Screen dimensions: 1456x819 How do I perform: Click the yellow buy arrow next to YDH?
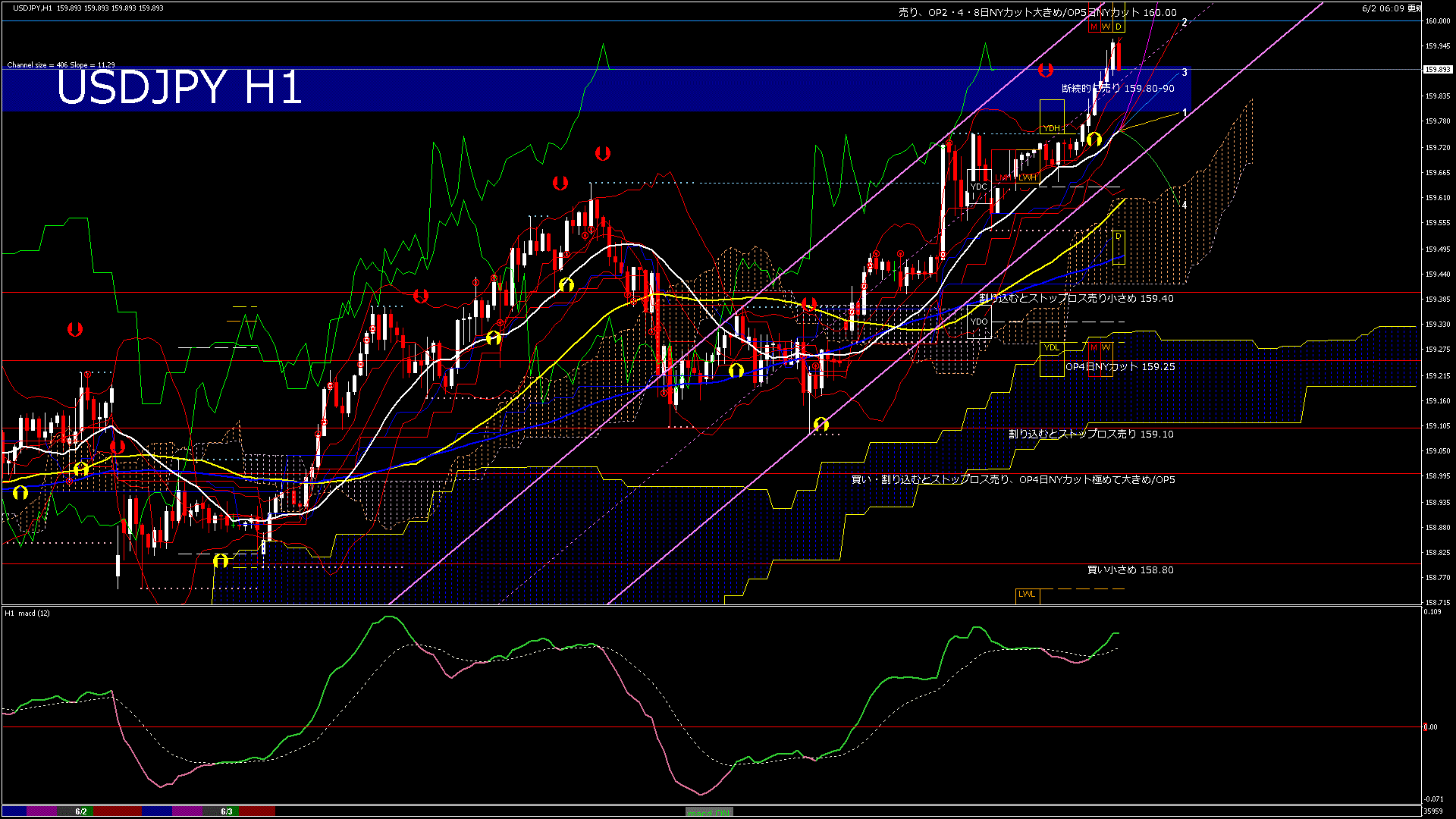tap(1094, 140)
